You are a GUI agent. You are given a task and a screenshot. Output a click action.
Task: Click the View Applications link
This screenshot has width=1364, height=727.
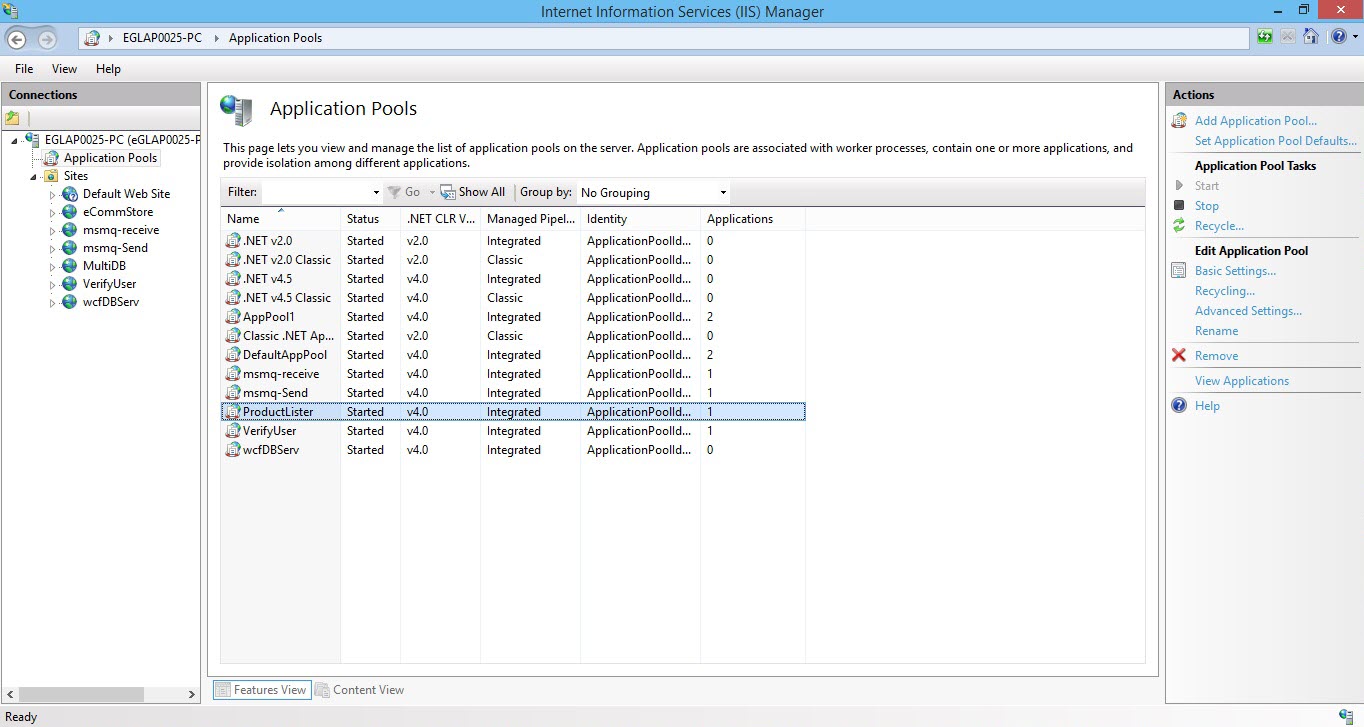click(x=1242, y=381)
